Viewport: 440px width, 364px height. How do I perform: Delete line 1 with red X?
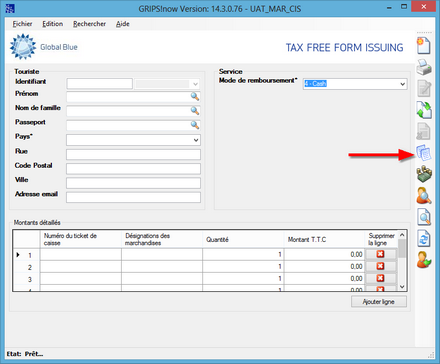point(380,254)
